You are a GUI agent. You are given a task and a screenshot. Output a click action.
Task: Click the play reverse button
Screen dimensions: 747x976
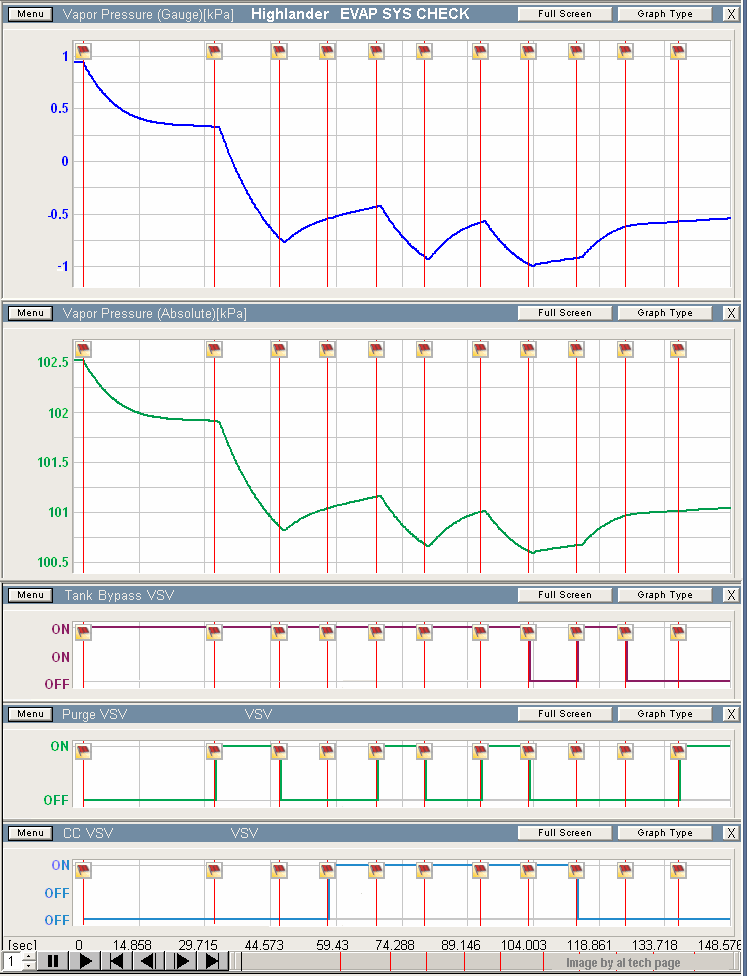(148, 961)
